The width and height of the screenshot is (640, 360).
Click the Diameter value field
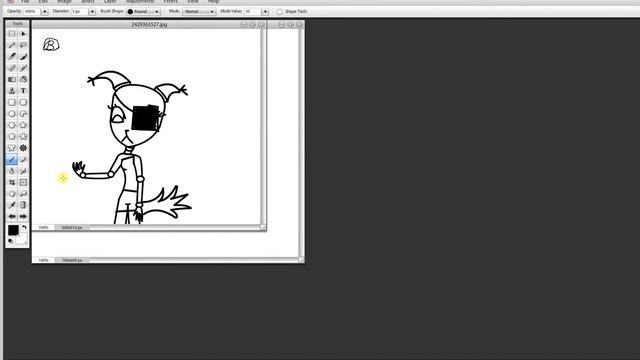80,12
